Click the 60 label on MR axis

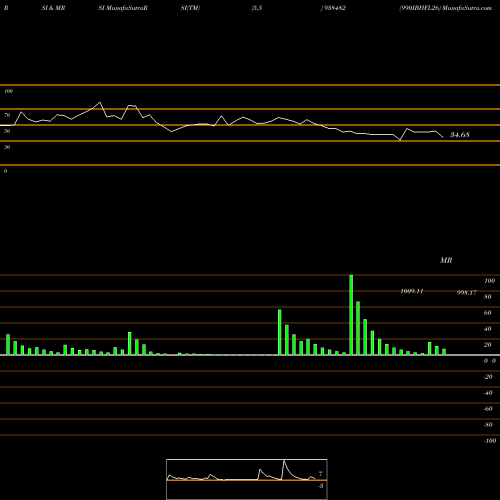pyautogui.click(x=488, y=313)
